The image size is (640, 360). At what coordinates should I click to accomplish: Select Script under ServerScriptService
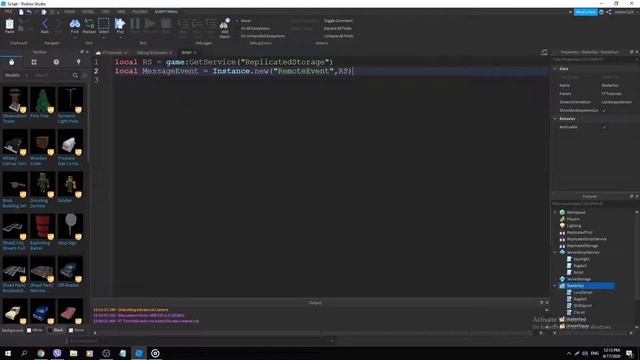tap(578, 272)
